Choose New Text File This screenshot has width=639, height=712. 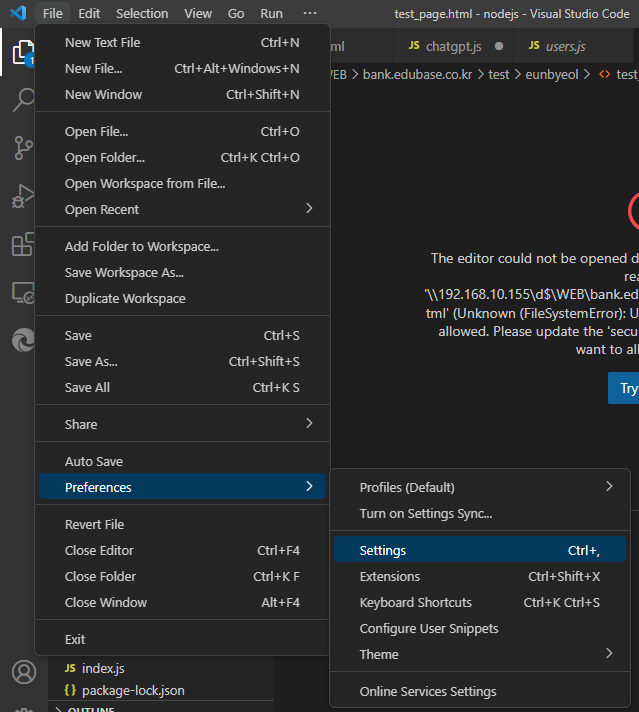tap(182, 42)
